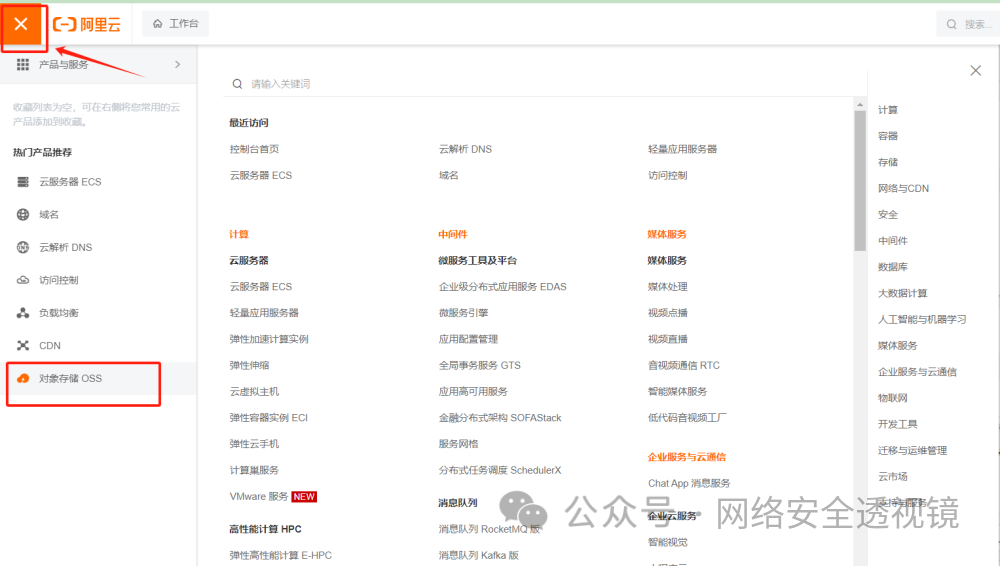Jump to the 存储 category
This screenshot has height=566, width=1000.
tap(888, 162)
